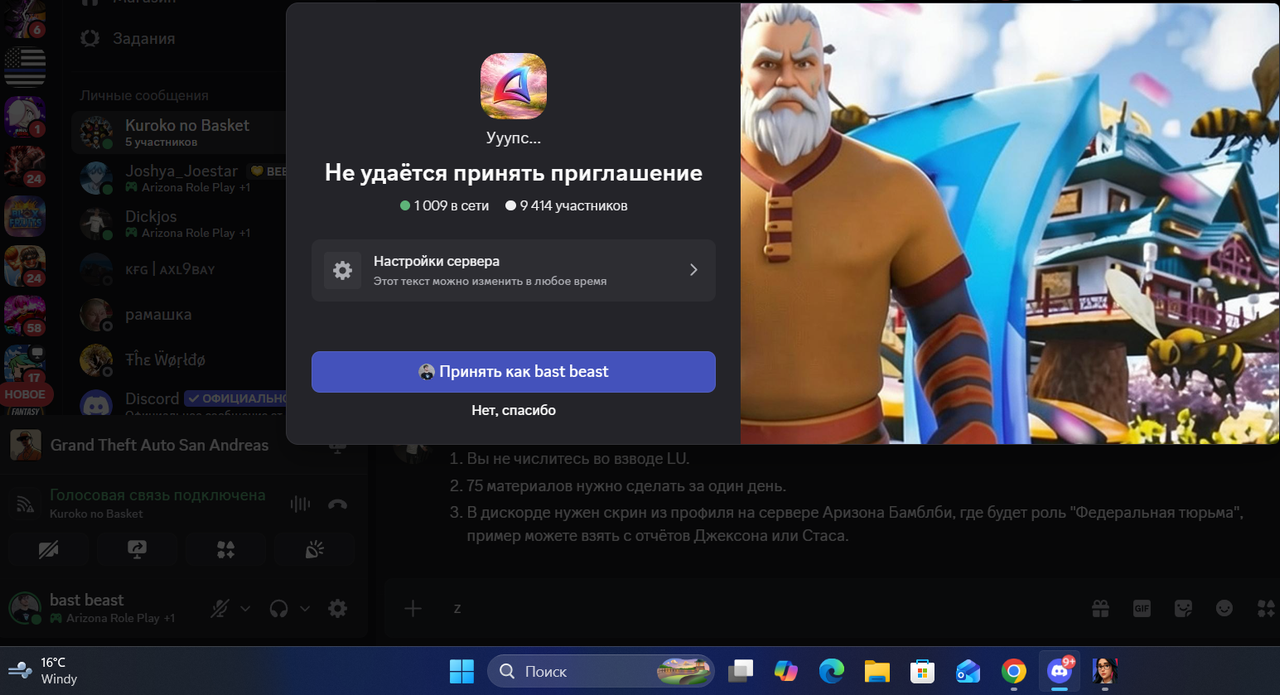This screenshot has height=695, width=1280.
Task: Open Microsoft Edge from taskbar
Action: (x=832, y=671)
